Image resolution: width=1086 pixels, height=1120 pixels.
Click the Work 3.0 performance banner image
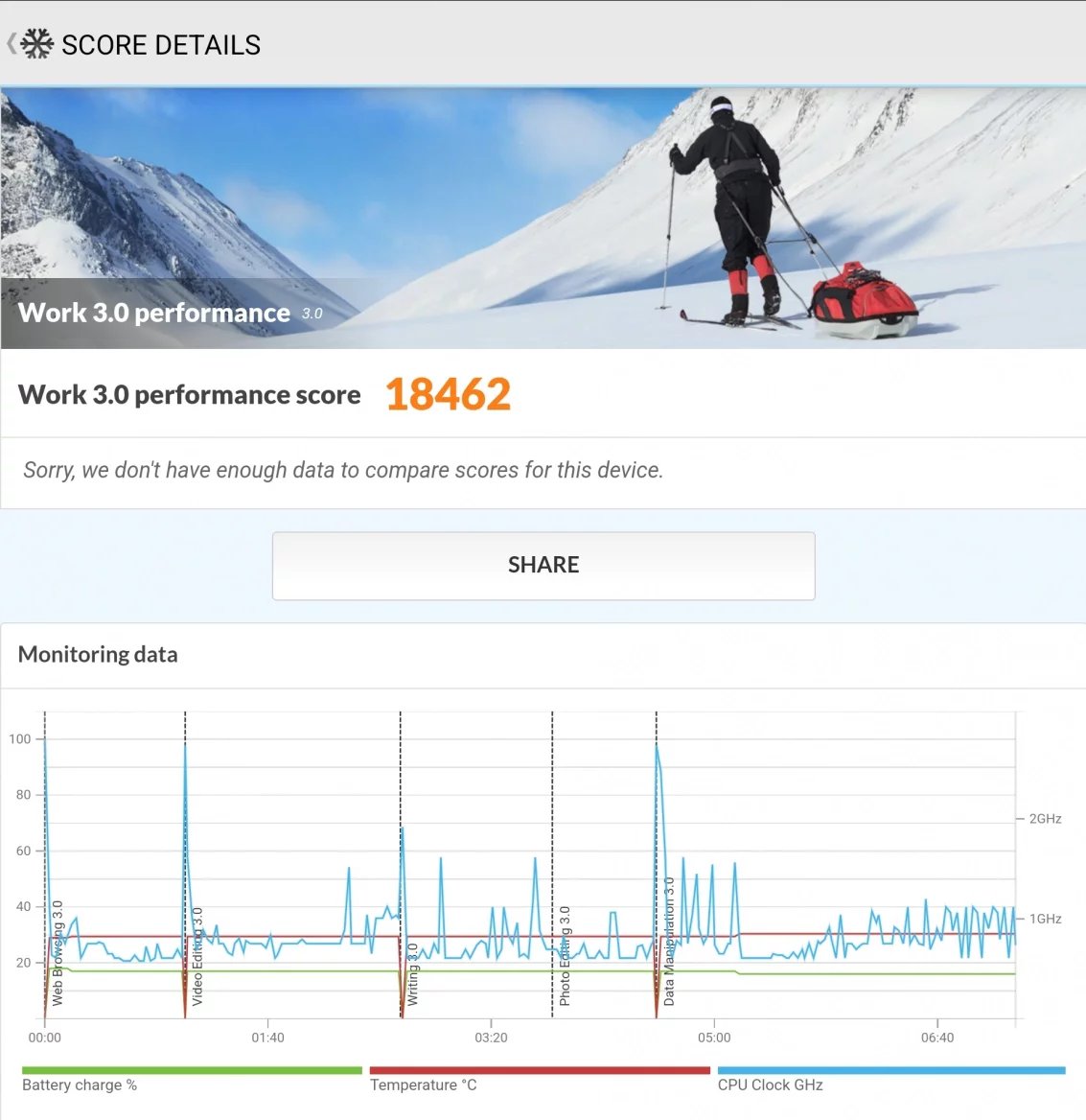click(x=543, y=218)
